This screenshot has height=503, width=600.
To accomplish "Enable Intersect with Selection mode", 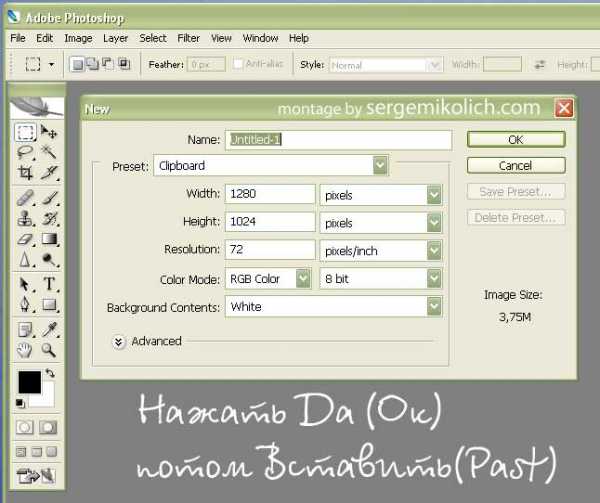I will [x=124, y=64].
